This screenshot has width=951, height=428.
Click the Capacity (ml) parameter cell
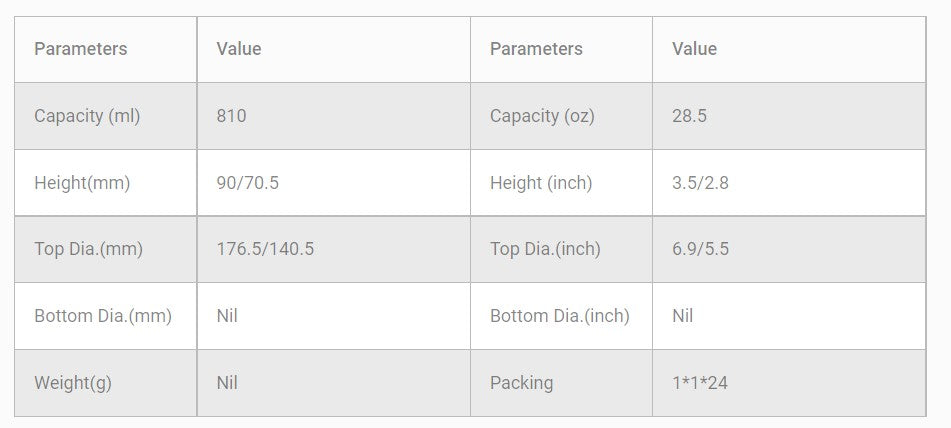[87, 116]
